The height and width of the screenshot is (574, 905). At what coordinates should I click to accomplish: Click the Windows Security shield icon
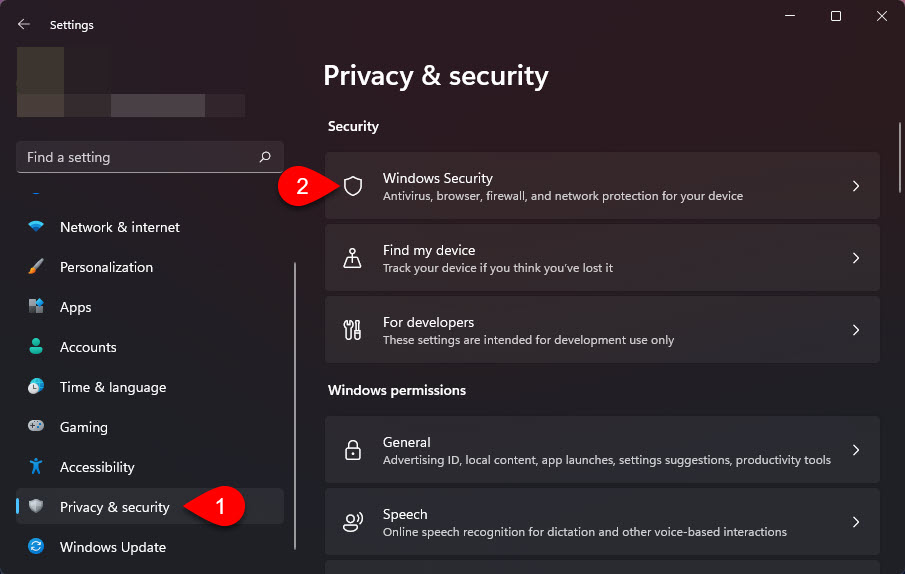tap(353, 186)
